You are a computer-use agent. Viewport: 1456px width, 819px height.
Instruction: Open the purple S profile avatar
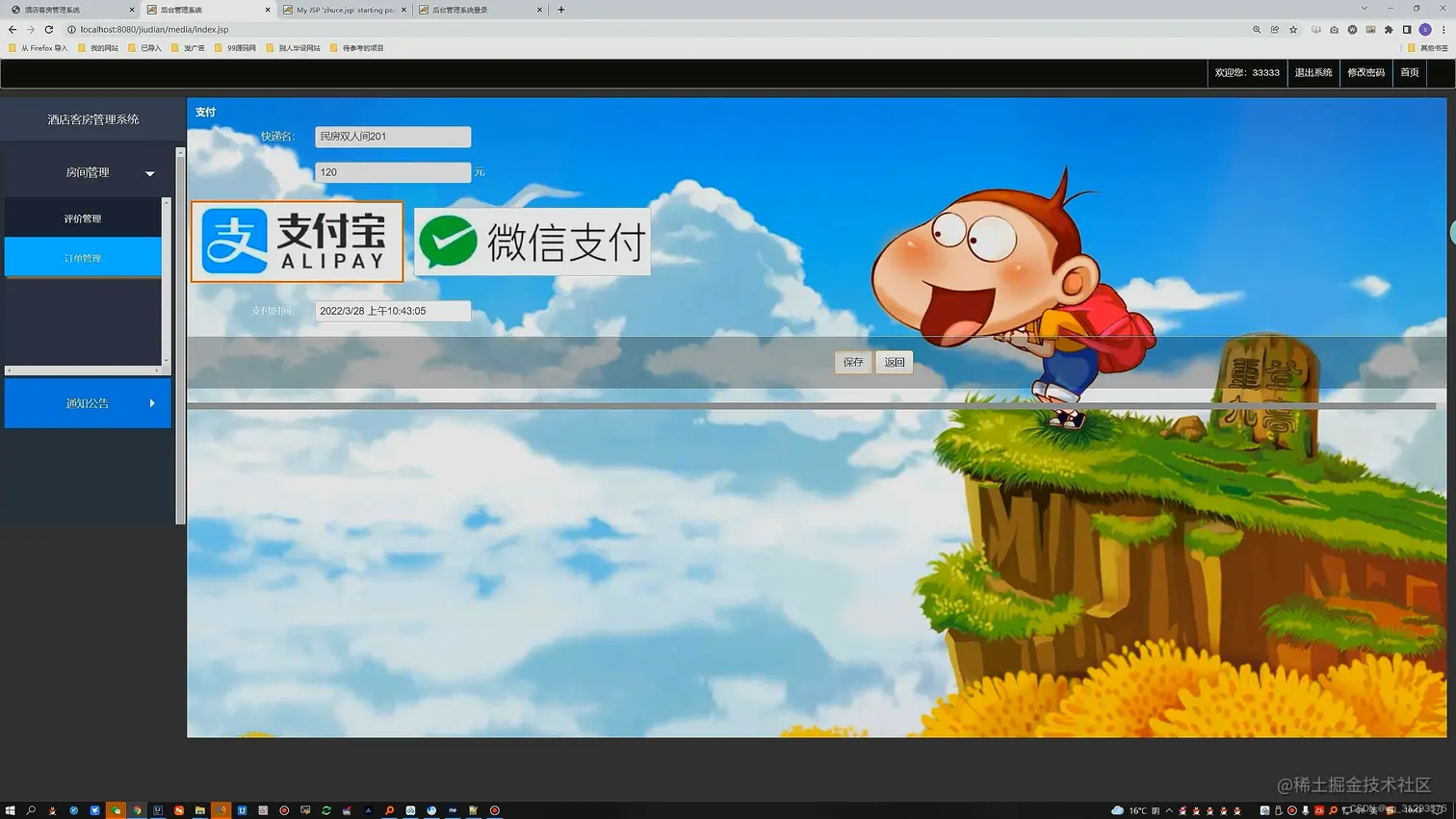[1425, 30]
